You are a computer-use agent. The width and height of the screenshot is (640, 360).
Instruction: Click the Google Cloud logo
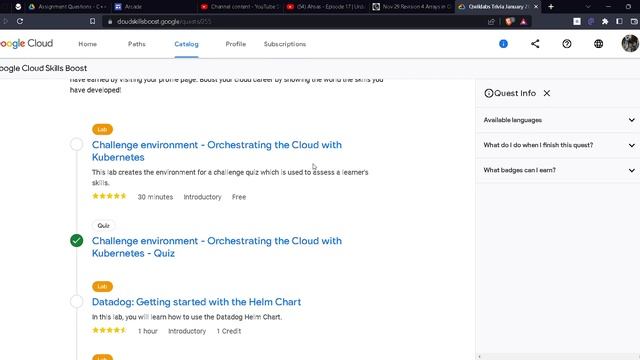26,43
